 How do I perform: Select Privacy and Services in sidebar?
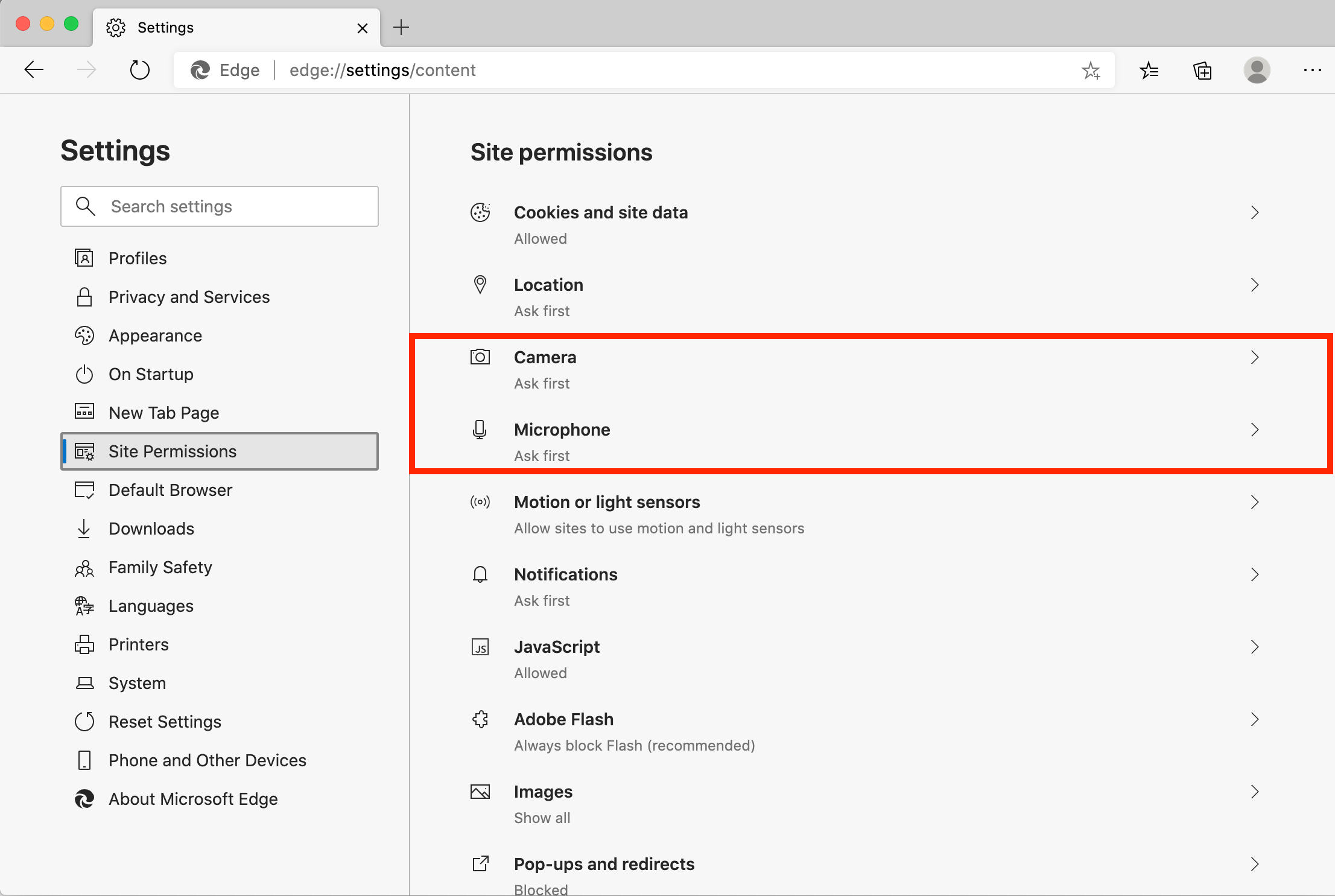189,297
